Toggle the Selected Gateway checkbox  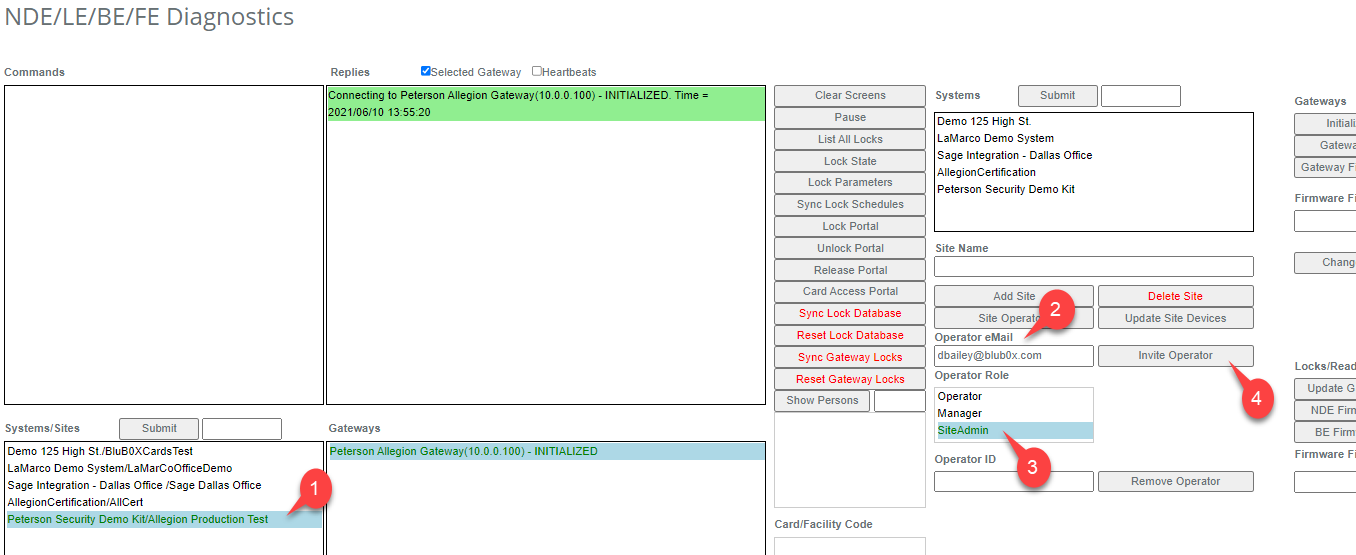pos(426,72)
